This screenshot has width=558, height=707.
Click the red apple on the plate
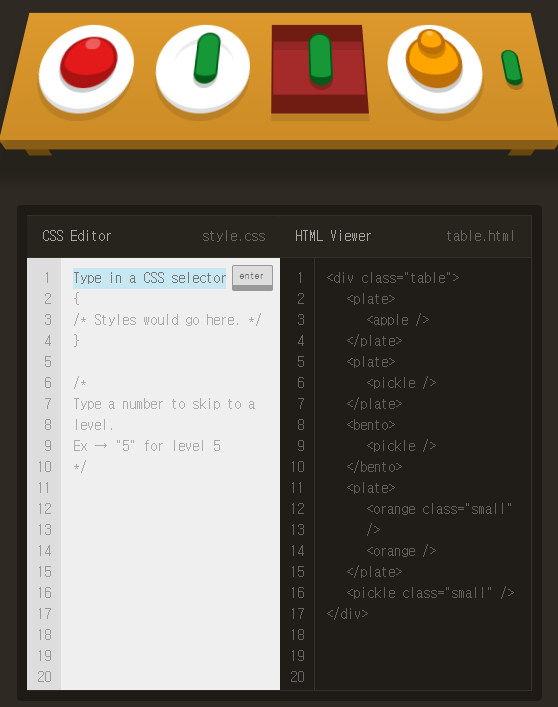pyautogui.click(x=89, y=62)
